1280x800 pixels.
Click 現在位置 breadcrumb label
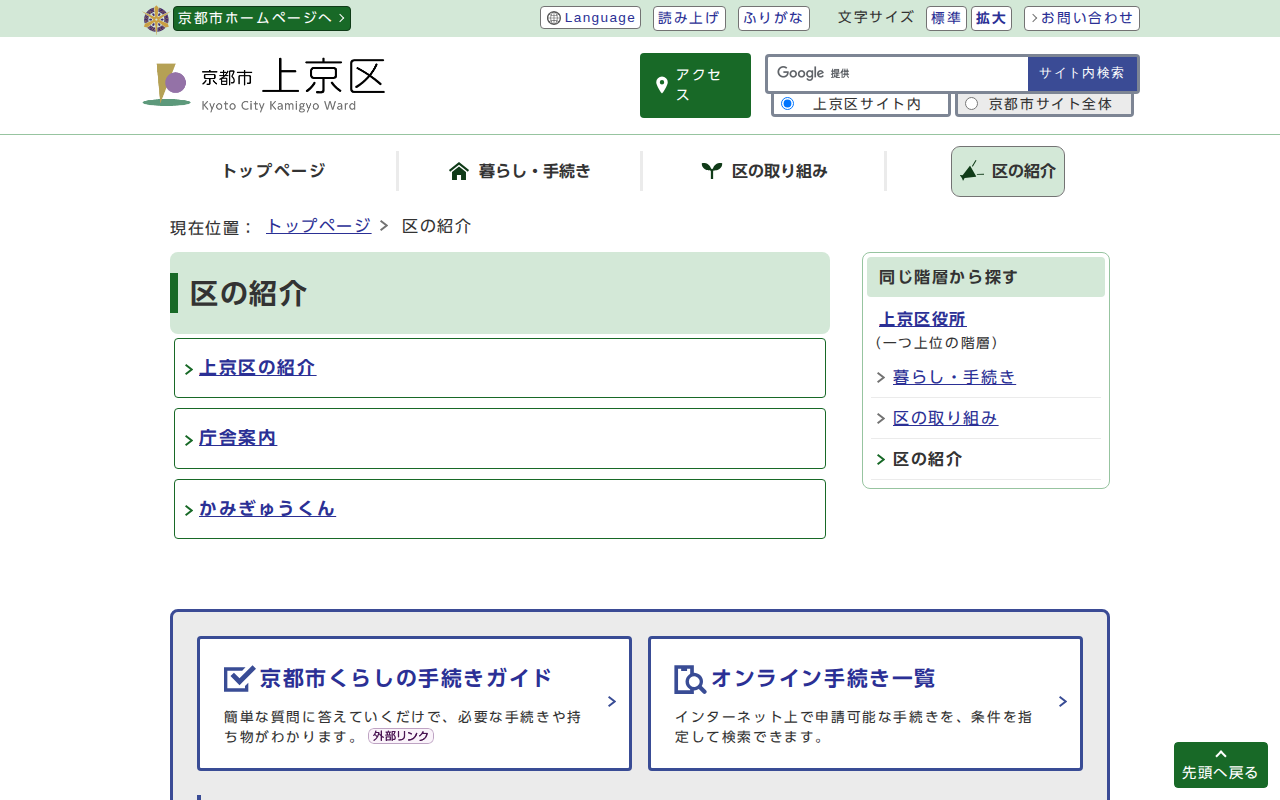coord(212,227)
